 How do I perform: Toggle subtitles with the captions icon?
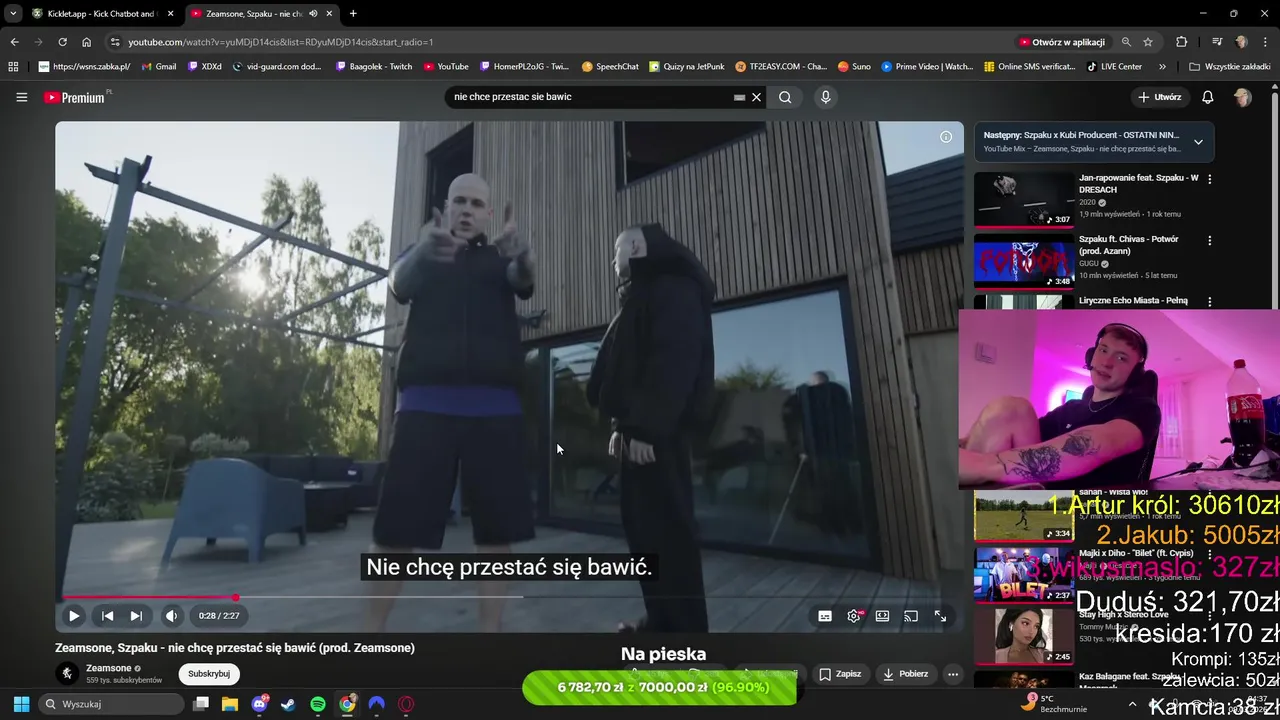click(825, 616)
